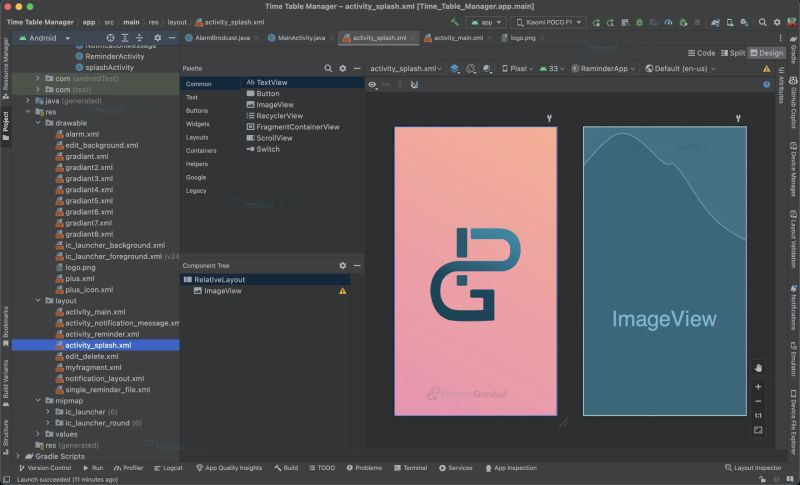Open the Default (en-us) locale dropdown
This screenshot has width=800, height=485.
680,68
